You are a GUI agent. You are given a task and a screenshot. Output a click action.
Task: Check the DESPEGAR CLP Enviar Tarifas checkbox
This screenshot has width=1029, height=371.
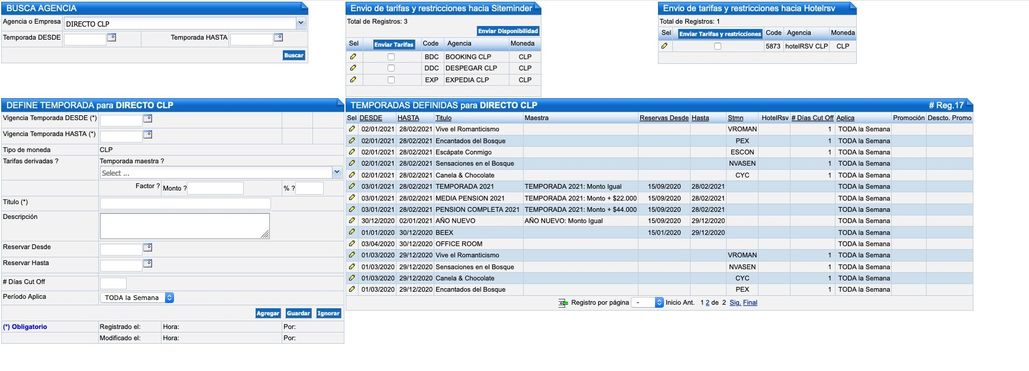[391, 68]
